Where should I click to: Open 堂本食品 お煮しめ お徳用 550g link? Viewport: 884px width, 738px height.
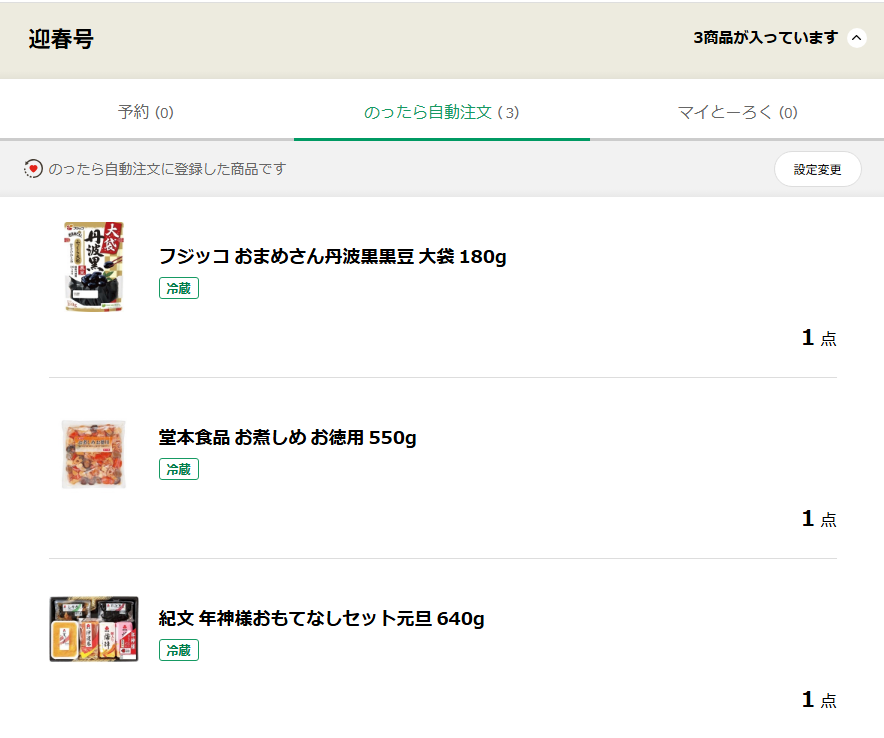coord(287,438)
